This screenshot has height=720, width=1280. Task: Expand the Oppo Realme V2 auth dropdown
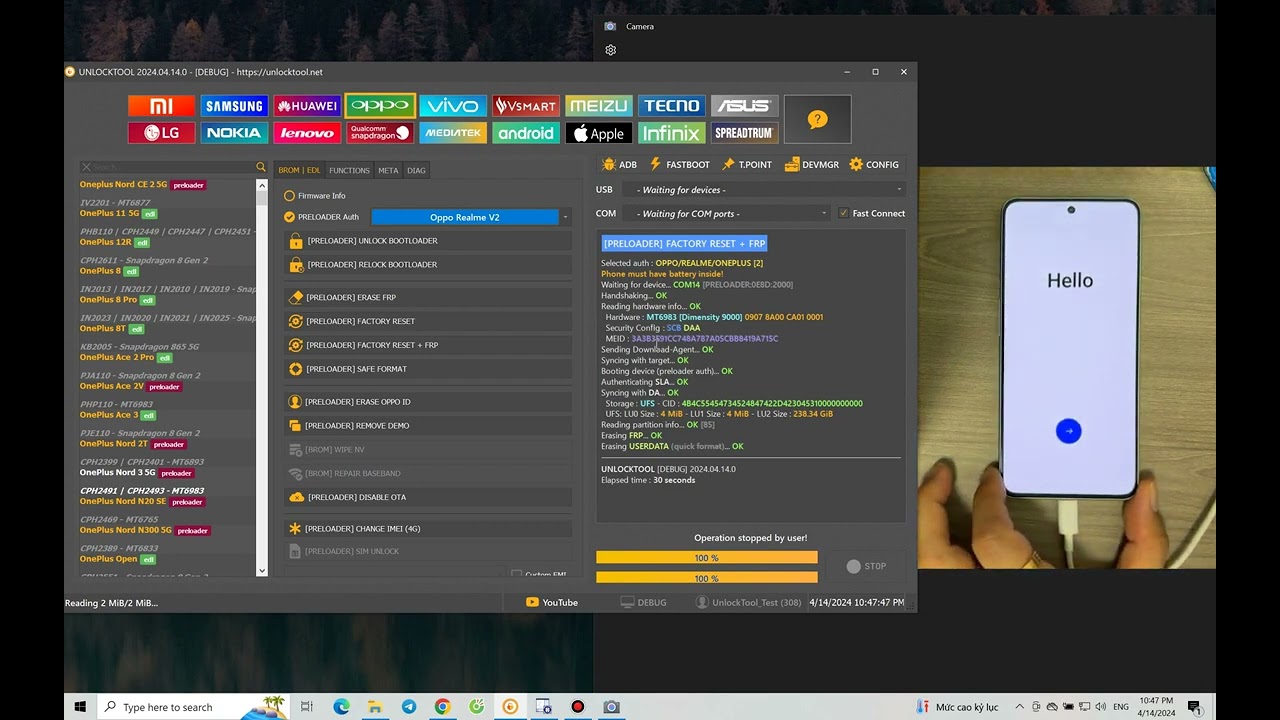click(x=565, y=217)
